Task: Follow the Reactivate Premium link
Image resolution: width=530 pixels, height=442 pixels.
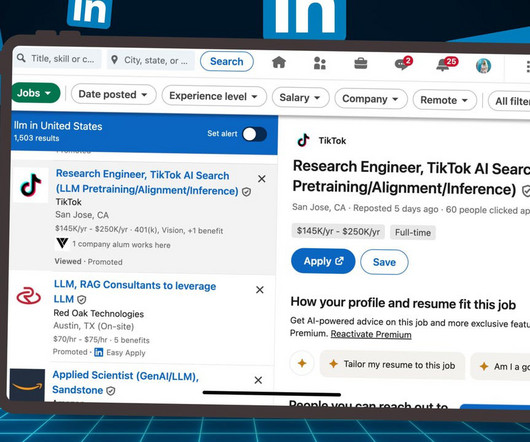Action: (371, 334)
